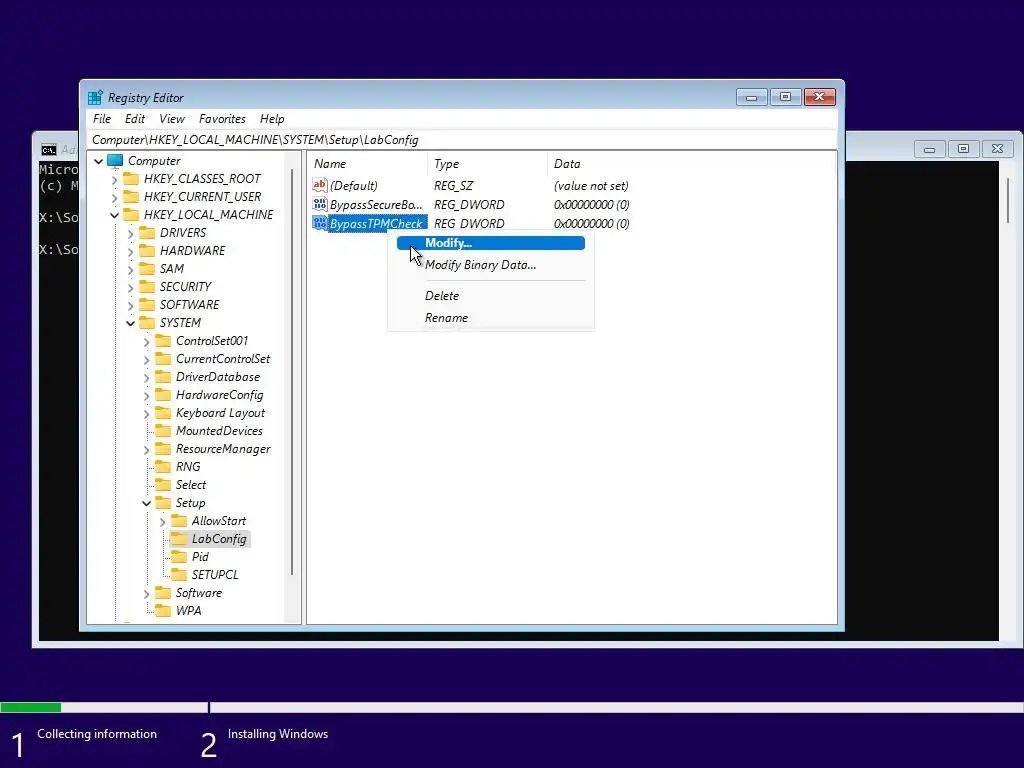Expand the Software key under SYSTEM

tap(146, 593)
